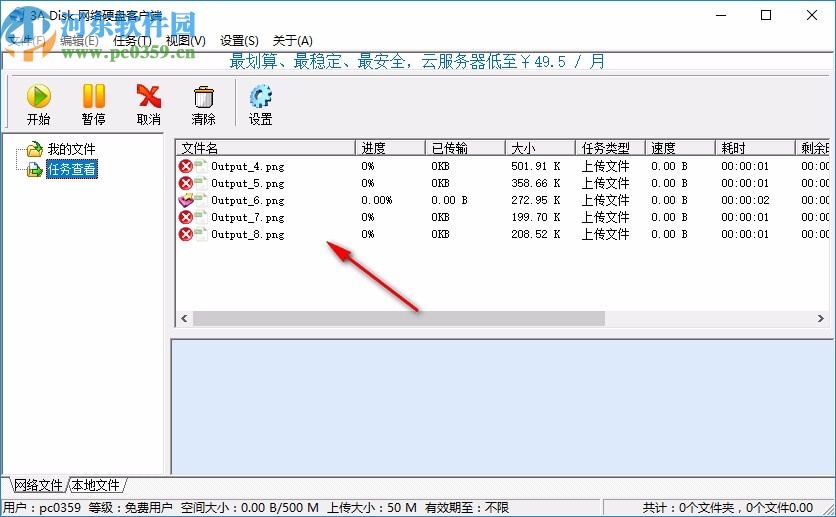Open the 任务(T) menu

132,41
